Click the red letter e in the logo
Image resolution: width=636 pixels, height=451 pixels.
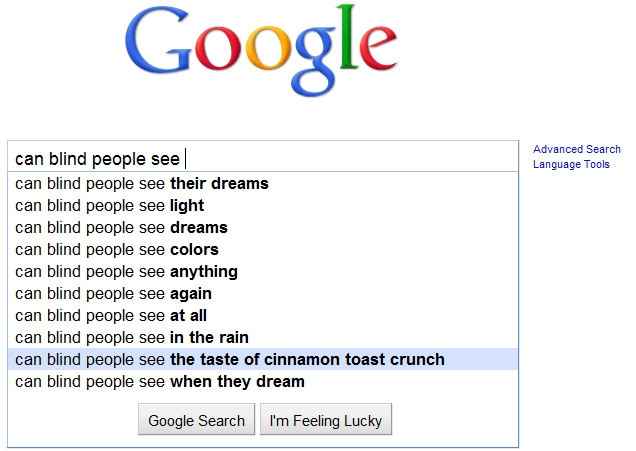pyautogui.click(x=378, y=47)
